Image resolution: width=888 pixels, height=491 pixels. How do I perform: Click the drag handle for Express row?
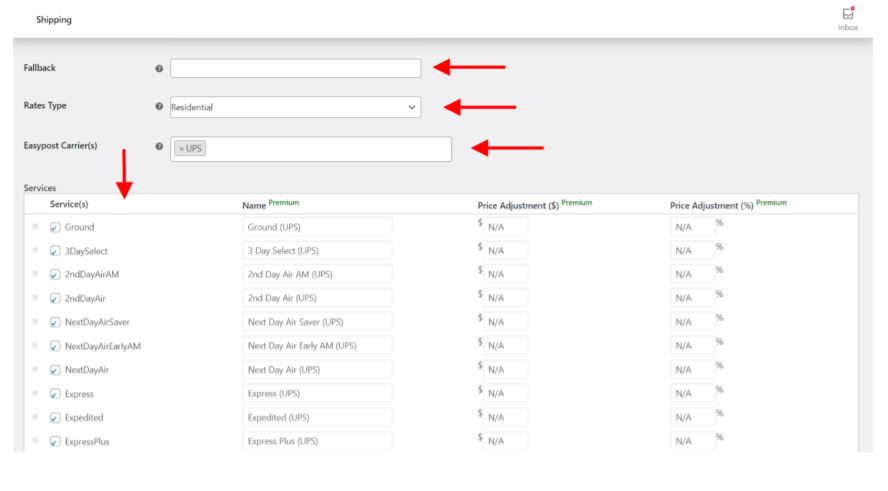[35, 393]
